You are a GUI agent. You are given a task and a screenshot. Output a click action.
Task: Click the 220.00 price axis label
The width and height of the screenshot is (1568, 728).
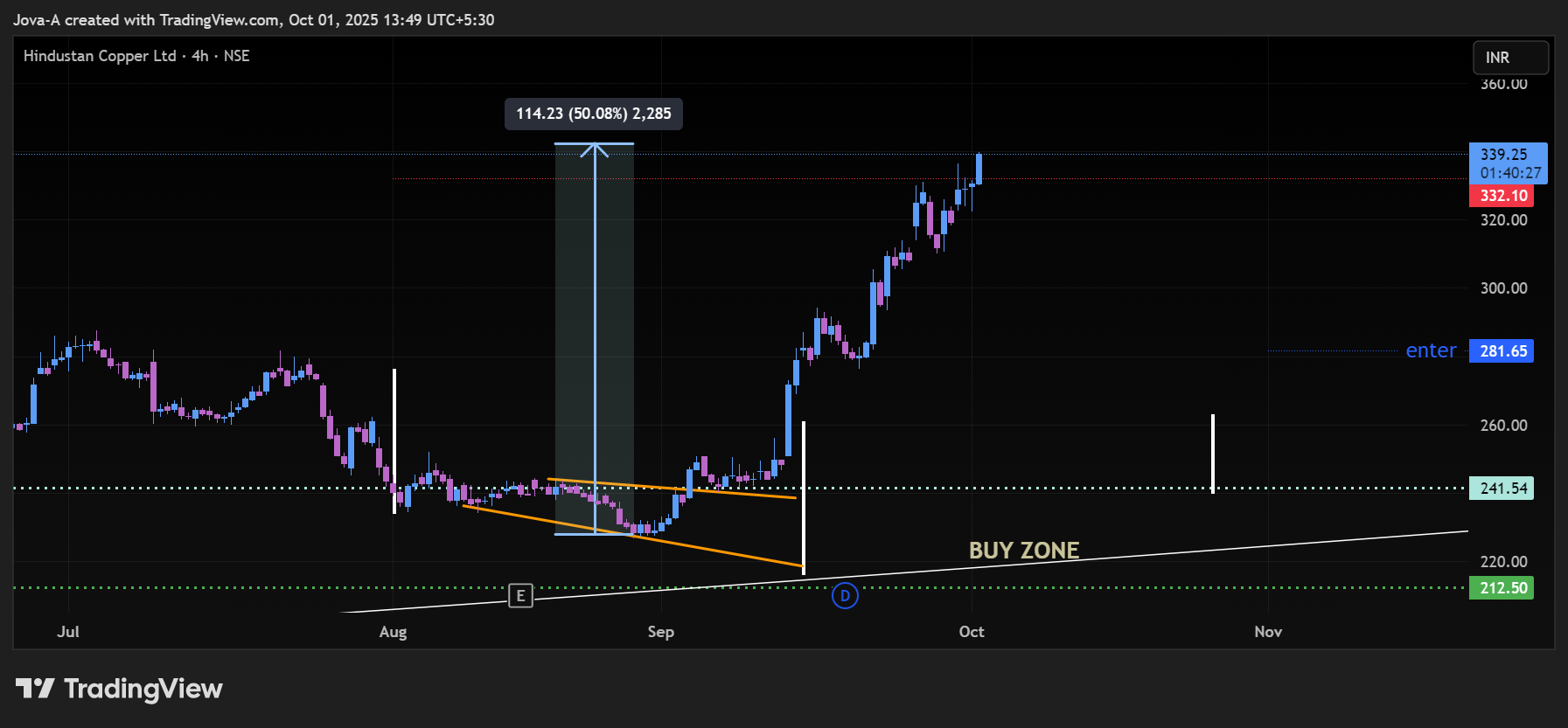pos(1503,562)
